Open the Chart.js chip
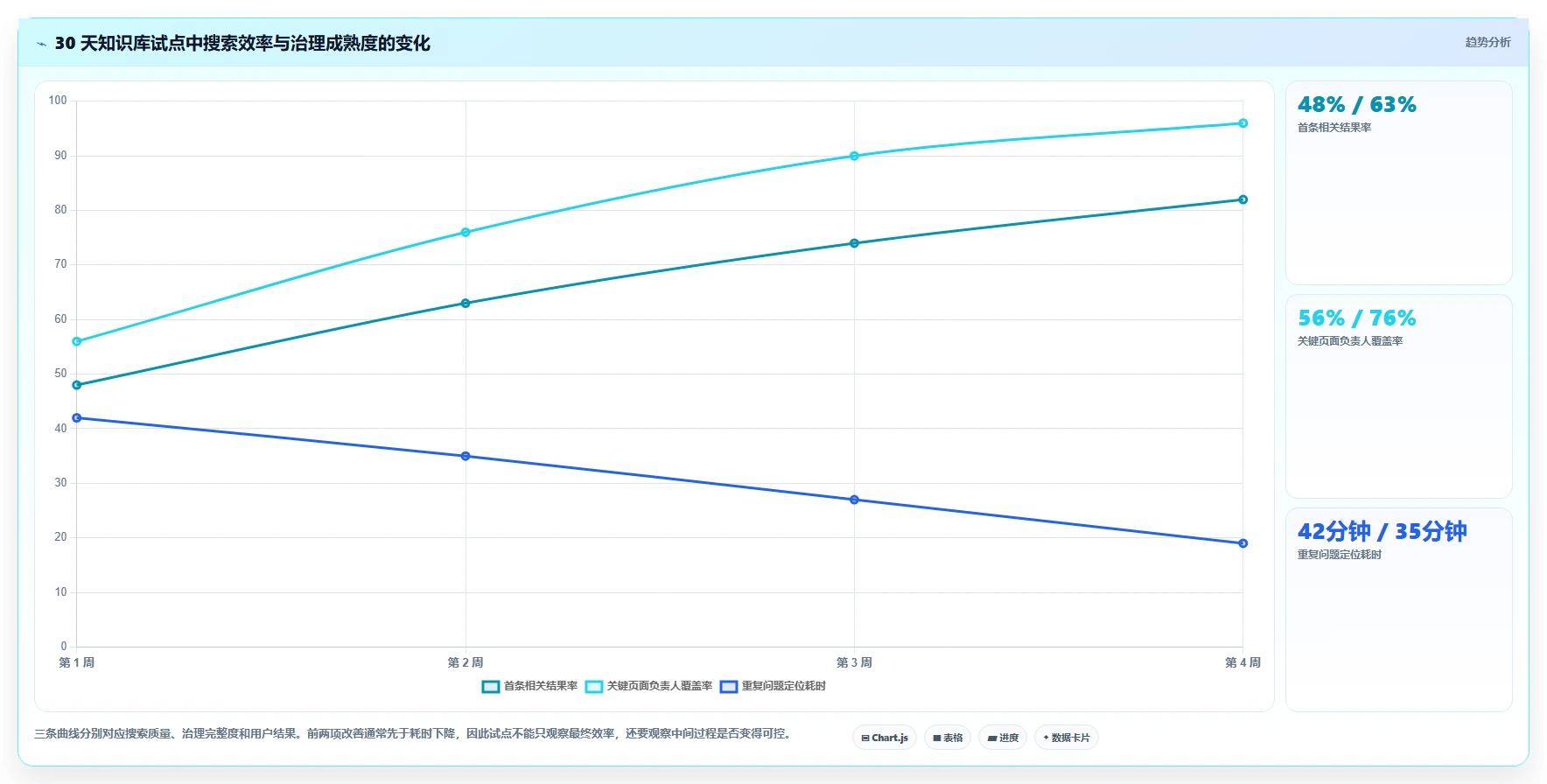This screenshot has height=784, width=1547. (x=885, y=738)
